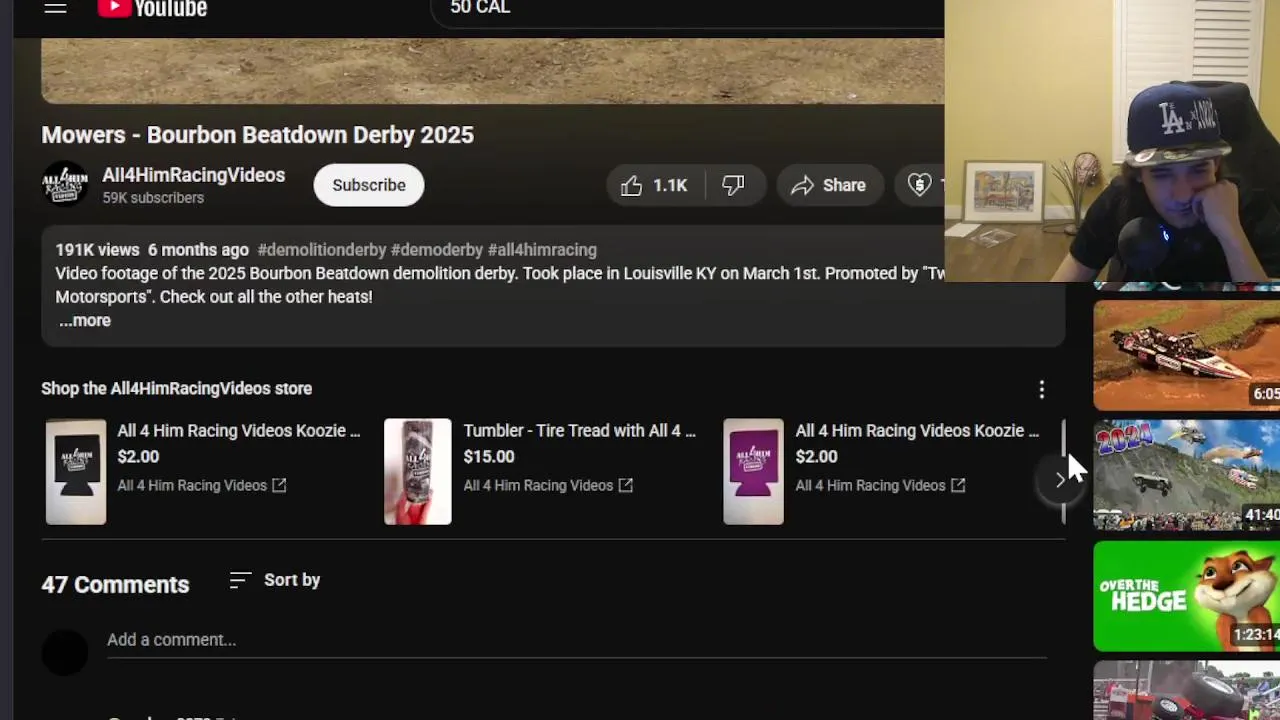
Task: Click the $15.00 tumbler price
Action: coord(489,457)
